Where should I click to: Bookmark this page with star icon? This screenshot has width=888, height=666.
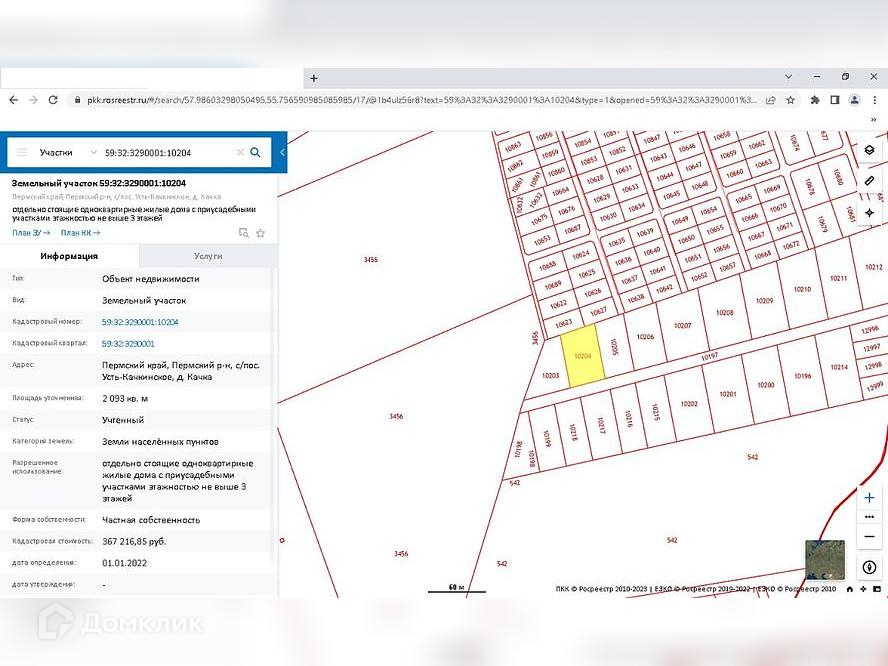[791, 100]
